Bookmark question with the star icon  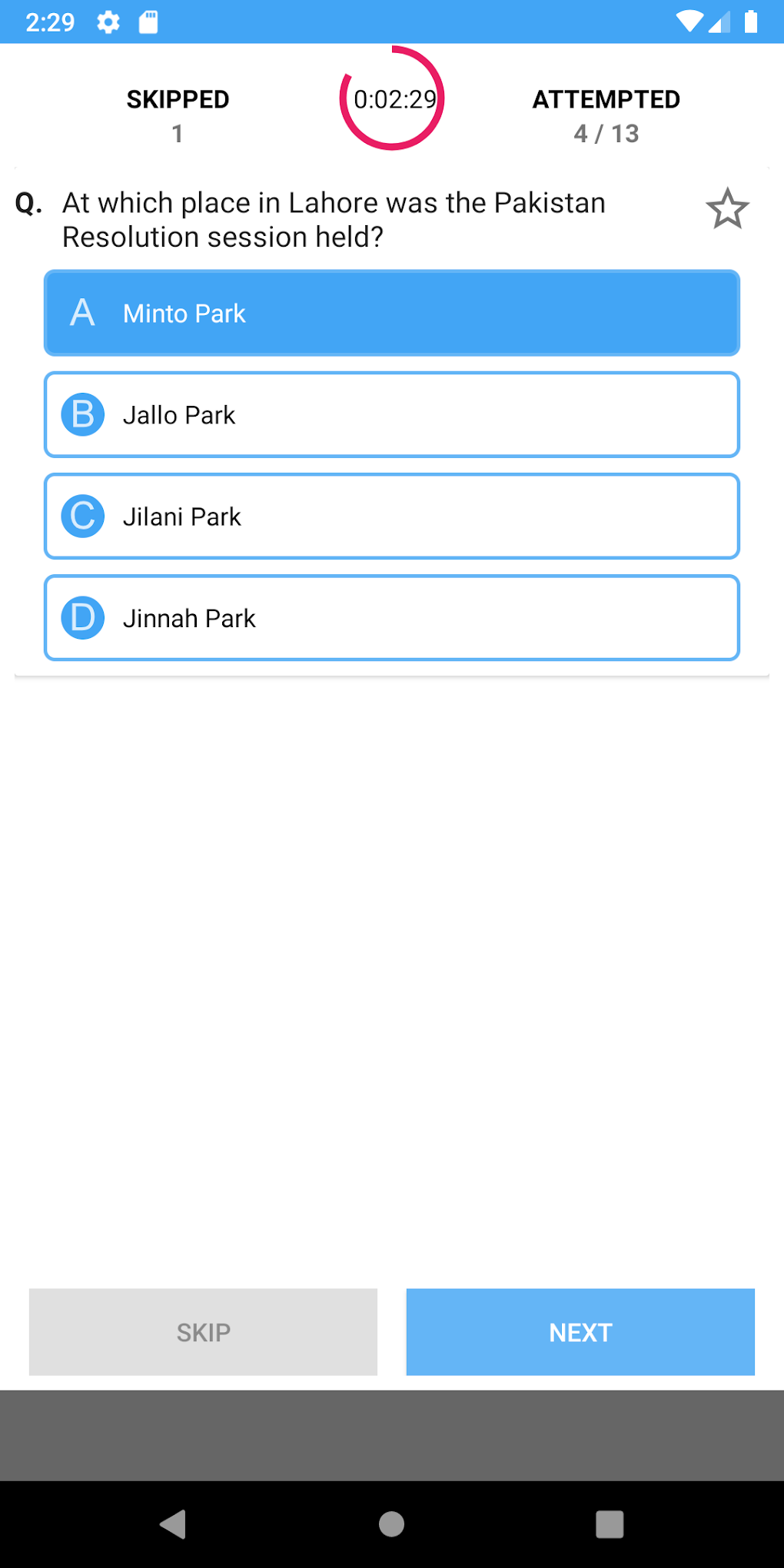[x=726, y=209]
